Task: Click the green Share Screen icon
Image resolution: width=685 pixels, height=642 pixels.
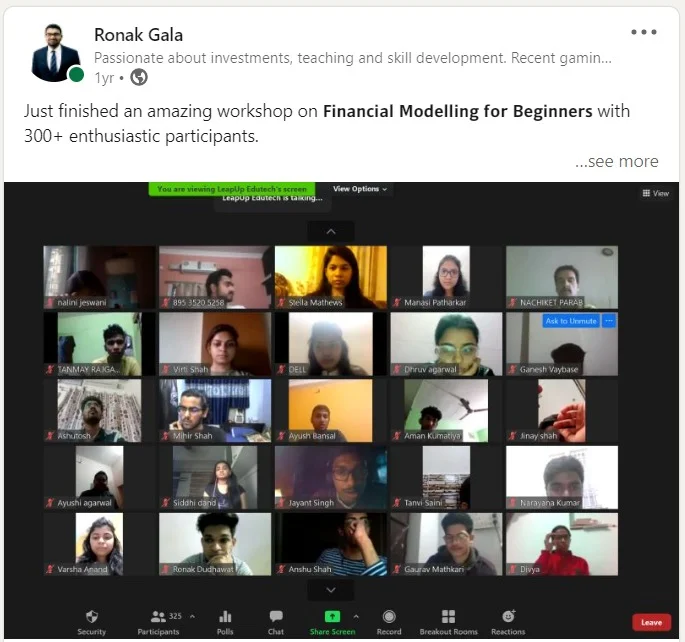Action: [332, 616]
